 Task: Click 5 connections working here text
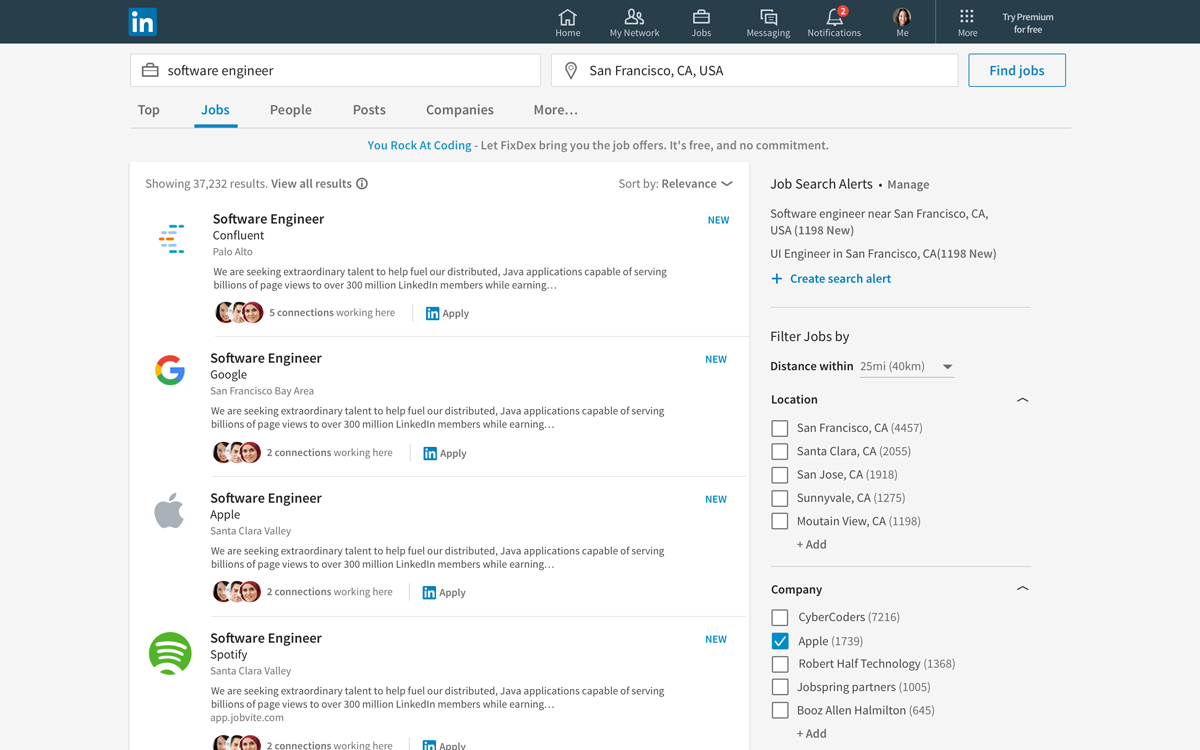pyautogui.click(x=332, y=313)
